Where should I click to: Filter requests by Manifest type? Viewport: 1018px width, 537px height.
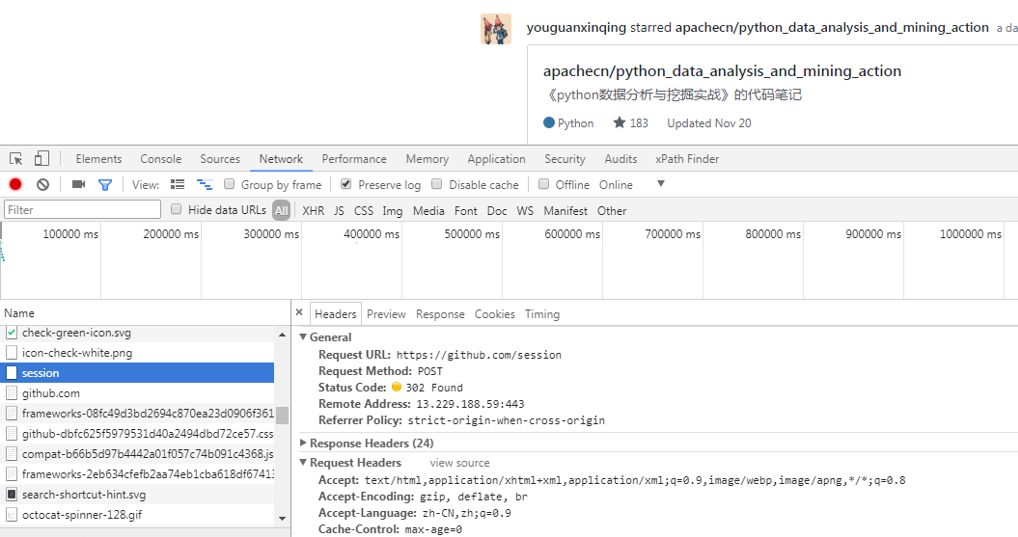[565, 211]
